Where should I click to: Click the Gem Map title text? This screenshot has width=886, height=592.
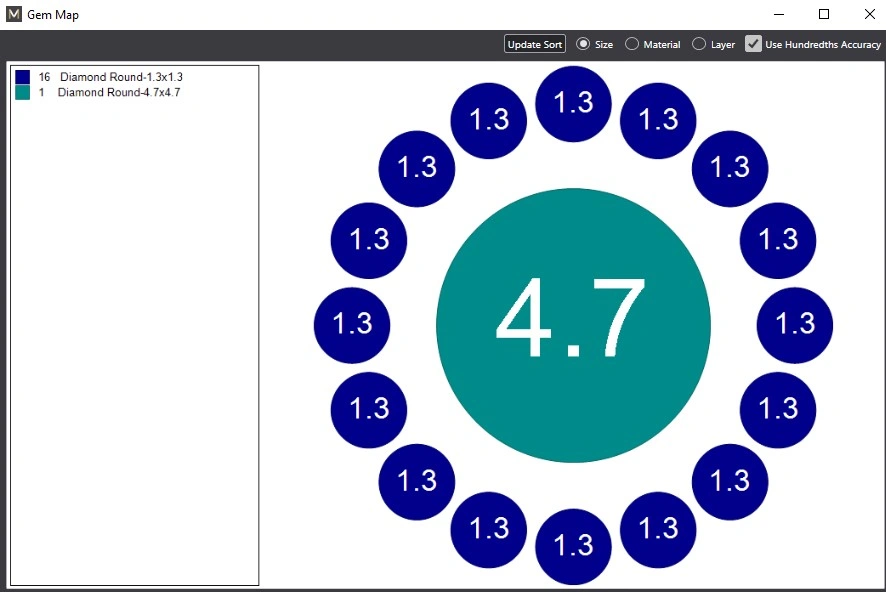point(53,15)
